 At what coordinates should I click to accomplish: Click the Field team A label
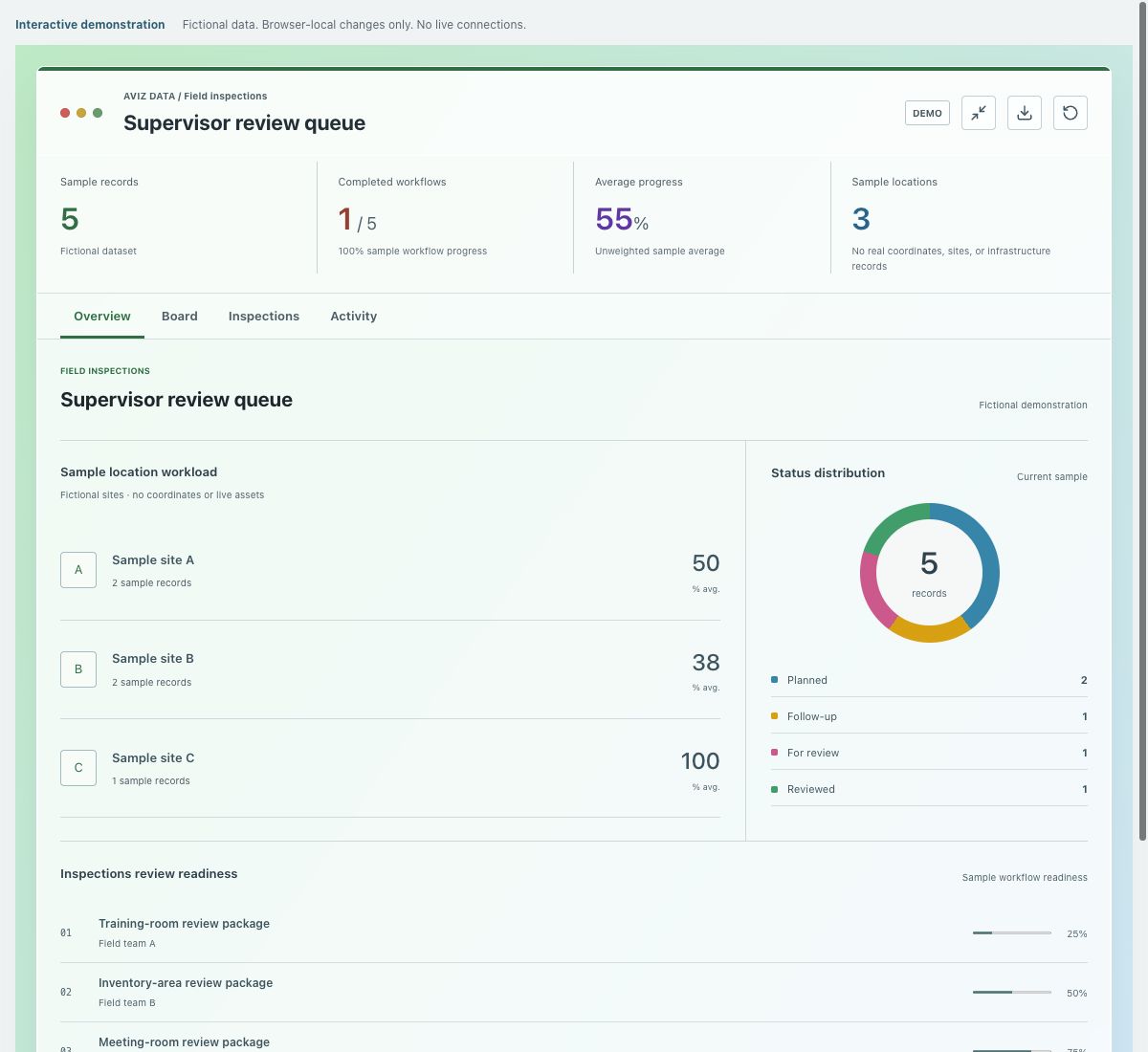[x=127, y=944]
